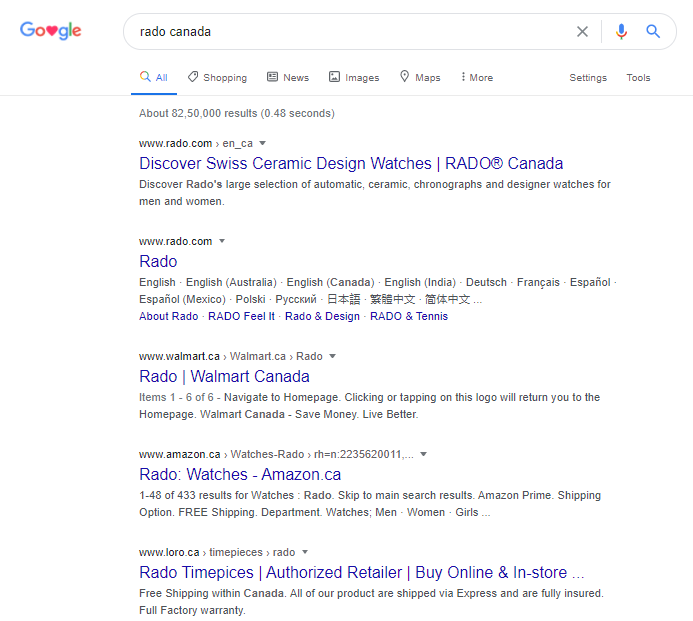
Task: Expand arrow beside walmart.ca result URL
Action: coord(332,356)
